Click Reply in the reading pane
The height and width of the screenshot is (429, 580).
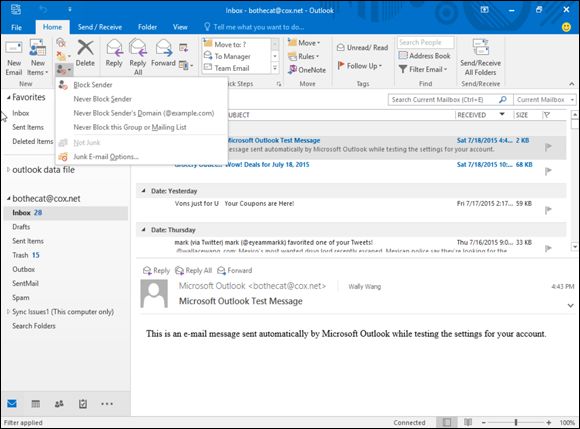coord(156,270)
